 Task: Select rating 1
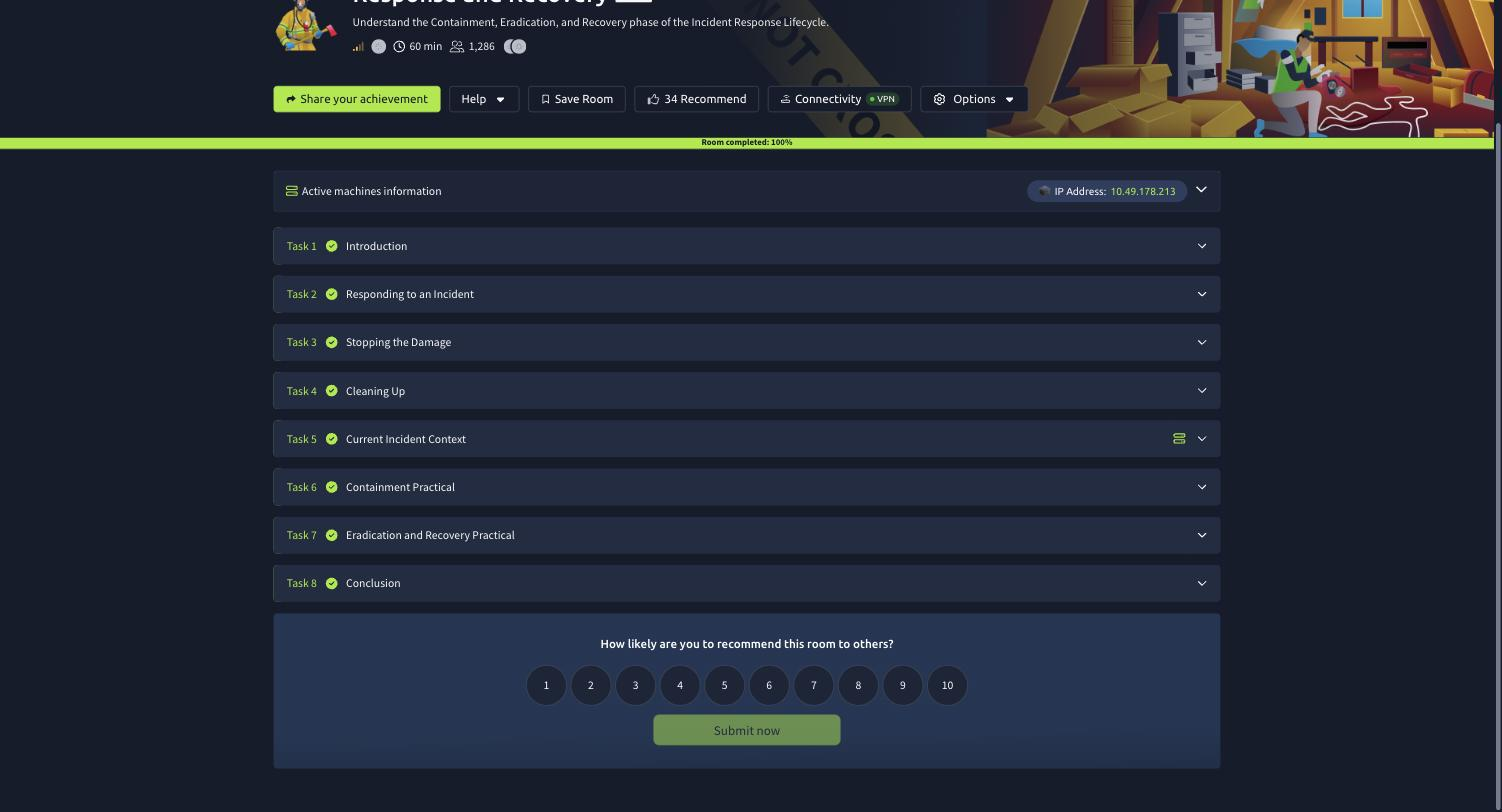tap(546, 685)
